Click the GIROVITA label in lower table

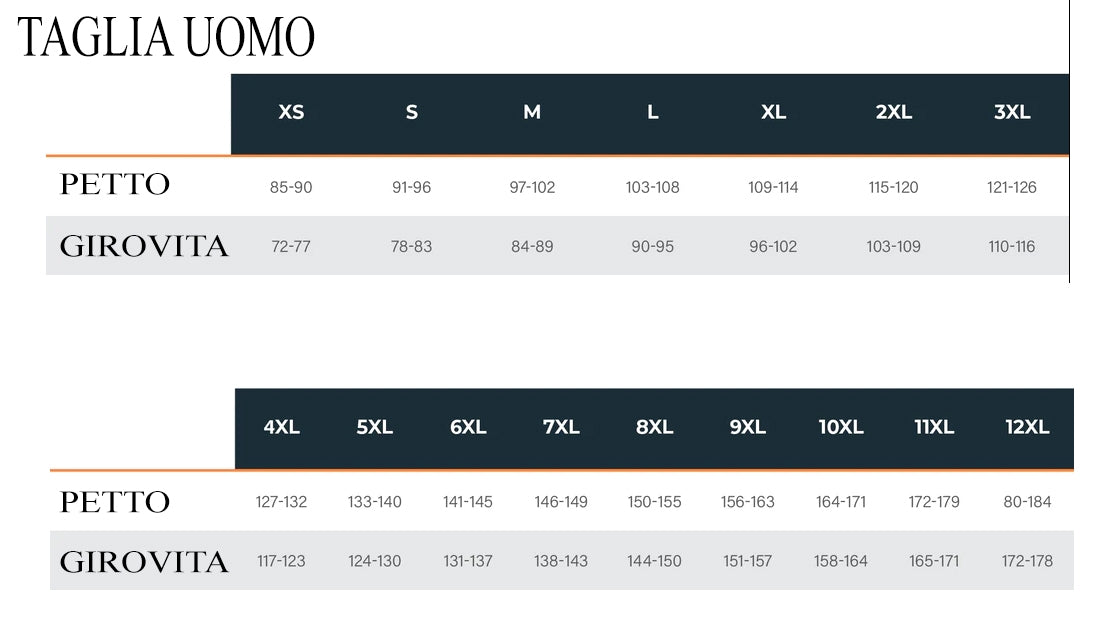tap(144, 562)
